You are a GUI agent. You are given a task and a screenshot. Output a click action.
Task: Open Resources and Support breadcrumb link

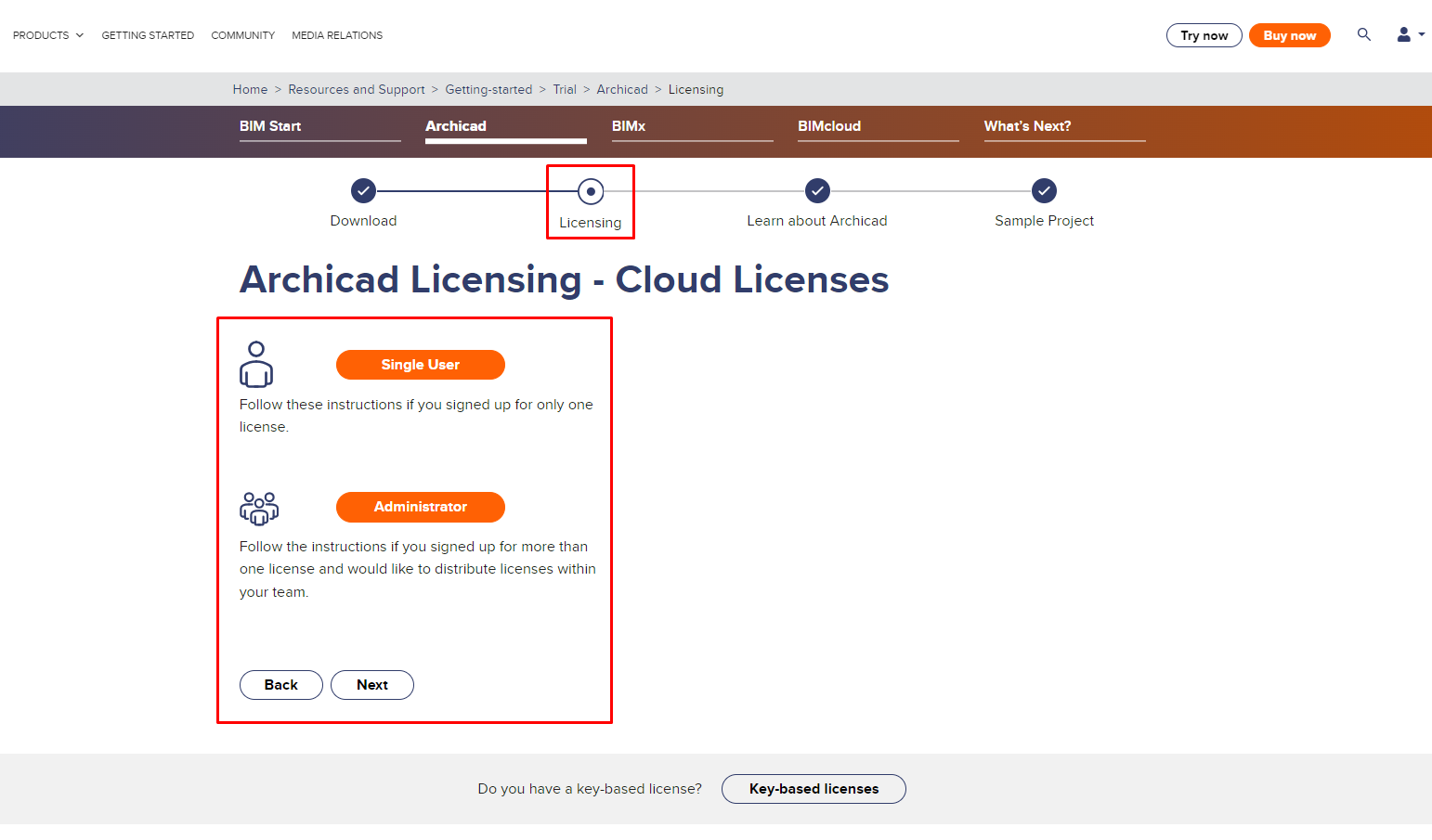tap(357, 90)
